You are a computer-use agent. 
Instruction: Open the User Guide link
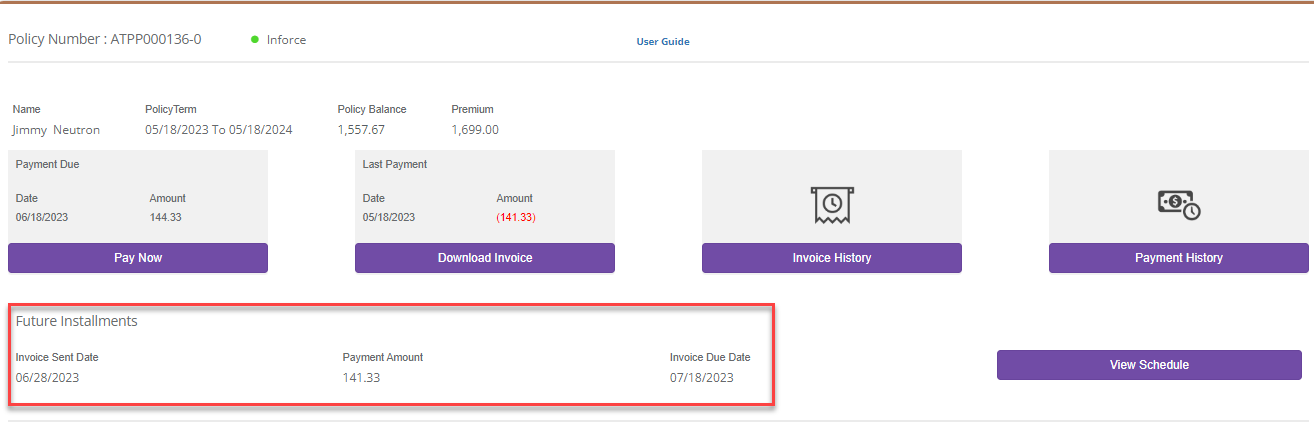pos(663,42)
